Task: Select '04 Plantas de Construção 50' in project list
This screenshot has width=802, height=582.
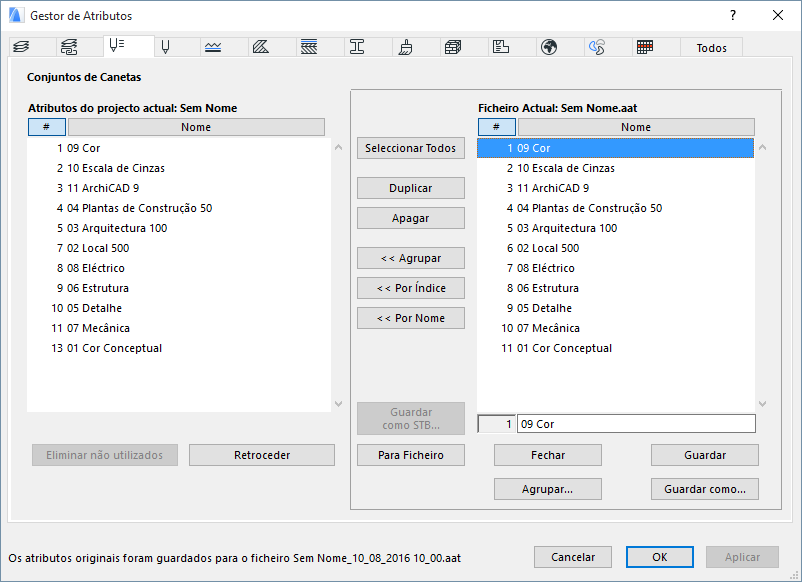Action: pyautogui.click(x=179, y=208)
